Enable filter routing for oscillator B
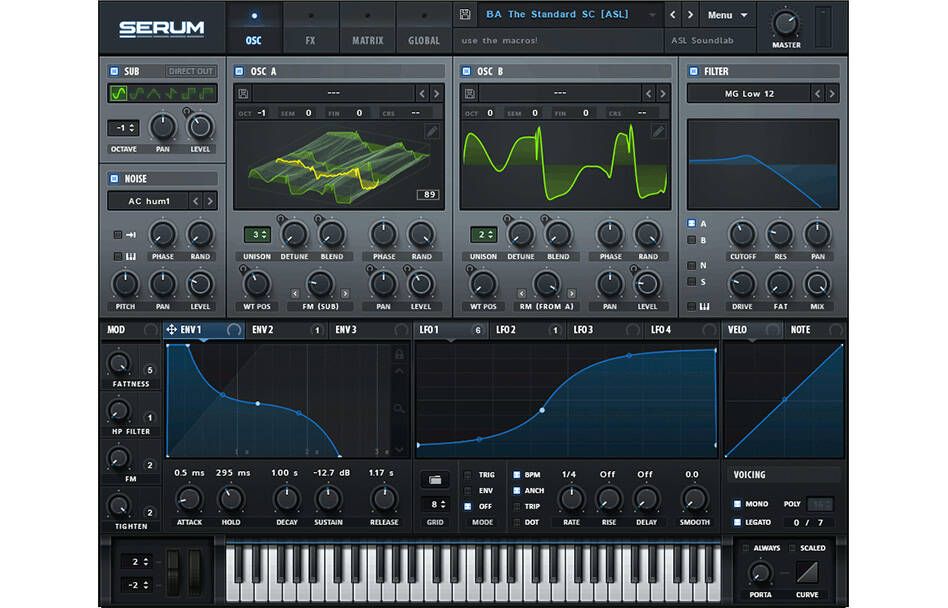948x608 pixels. (692, 240)
